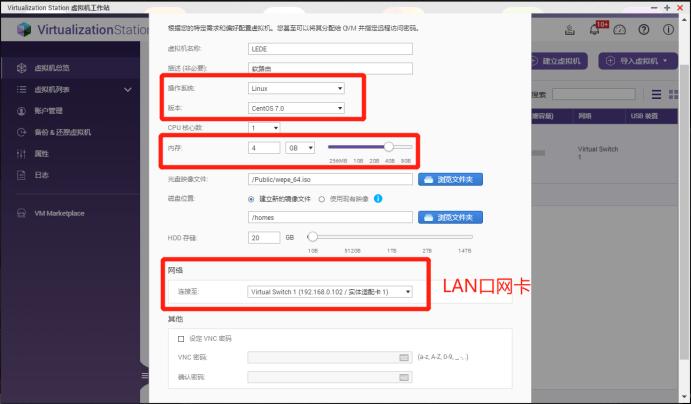Screen dimensions: 692x404
Task: Open the resource dashboard gauge icon
Action: point(620,30)
